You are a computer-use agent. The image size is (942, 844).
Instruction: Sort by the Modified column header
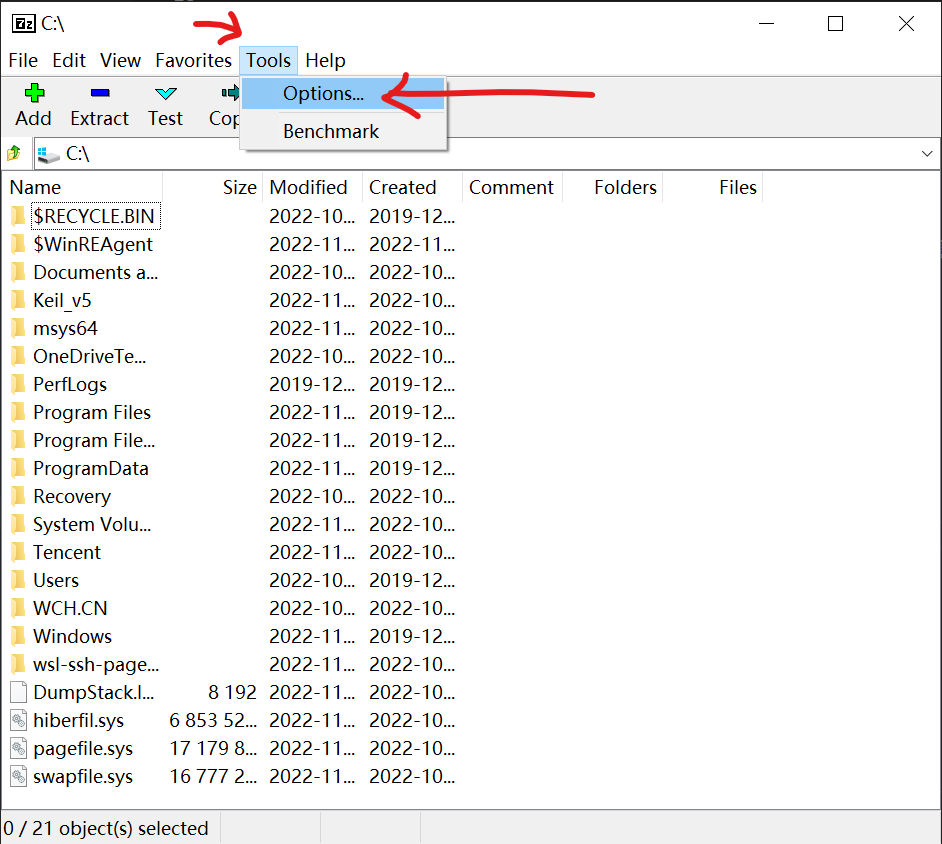click(308, 187)
